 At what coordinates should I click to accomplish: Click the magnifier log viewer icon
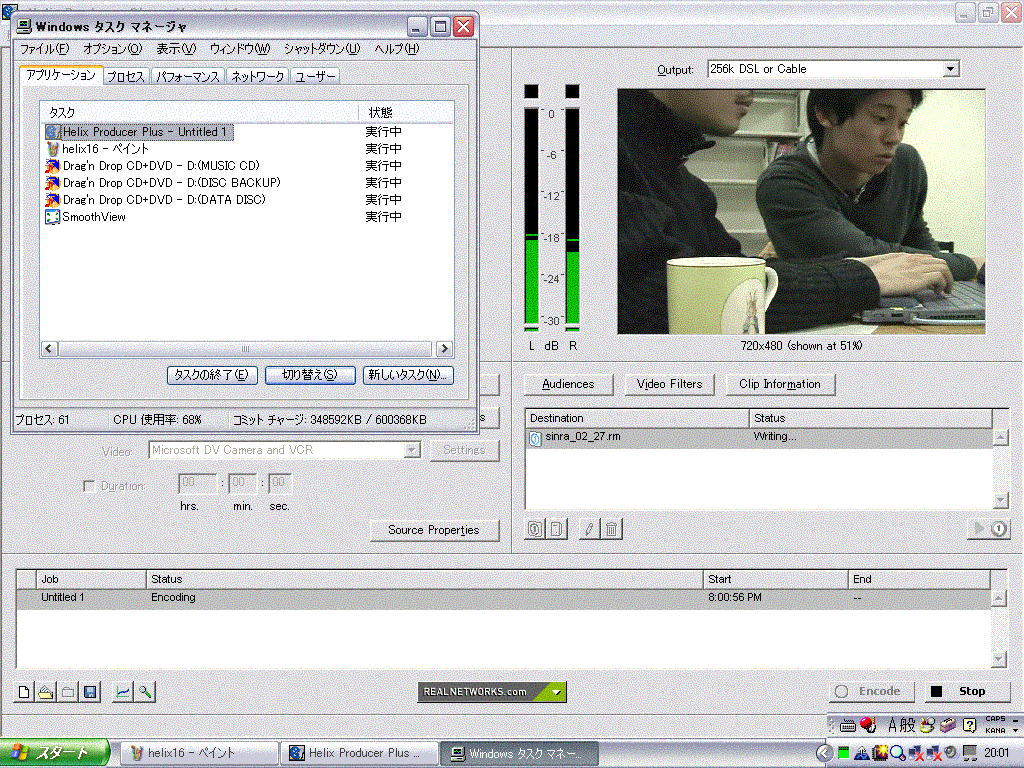coord(145,692)
